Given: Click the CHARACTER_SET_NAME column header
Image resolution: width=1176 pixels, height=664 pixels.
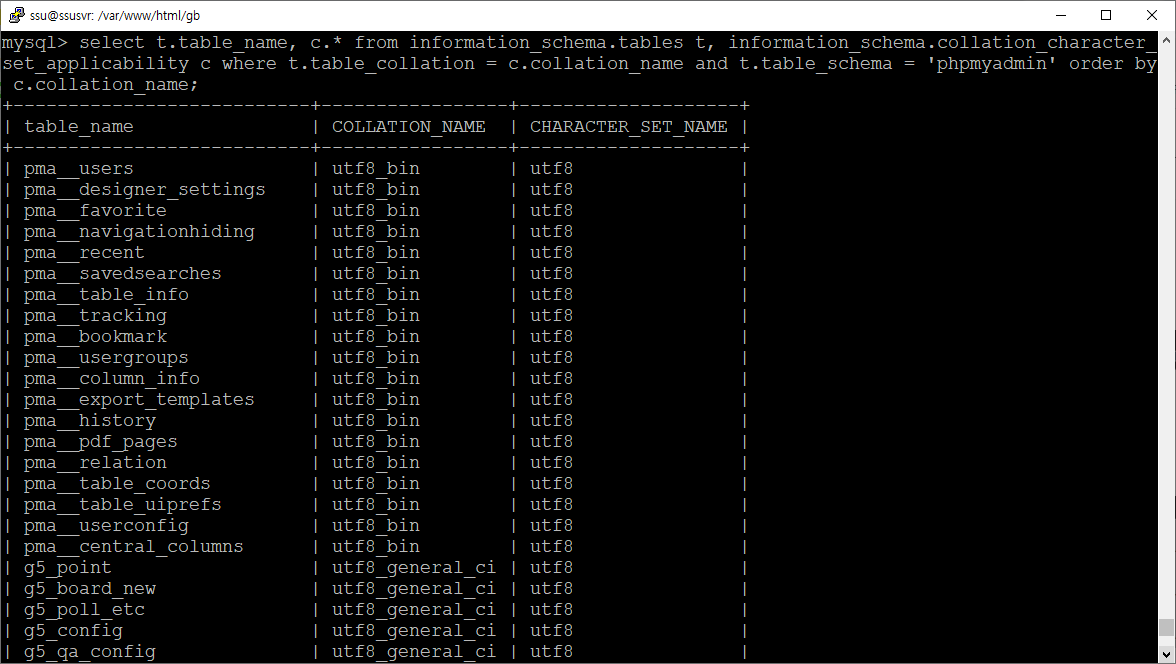Looking at the screenshot, I should pos(628,127).
